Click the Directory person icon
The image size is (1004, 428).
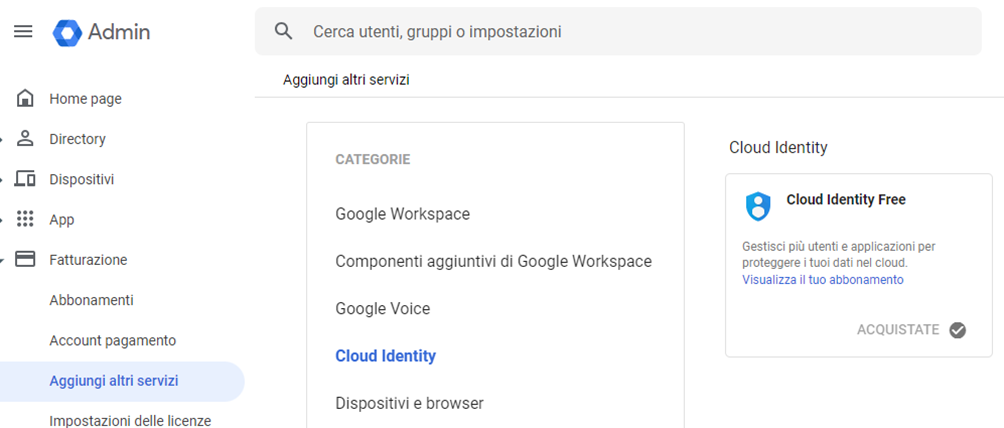click(25, 138)
